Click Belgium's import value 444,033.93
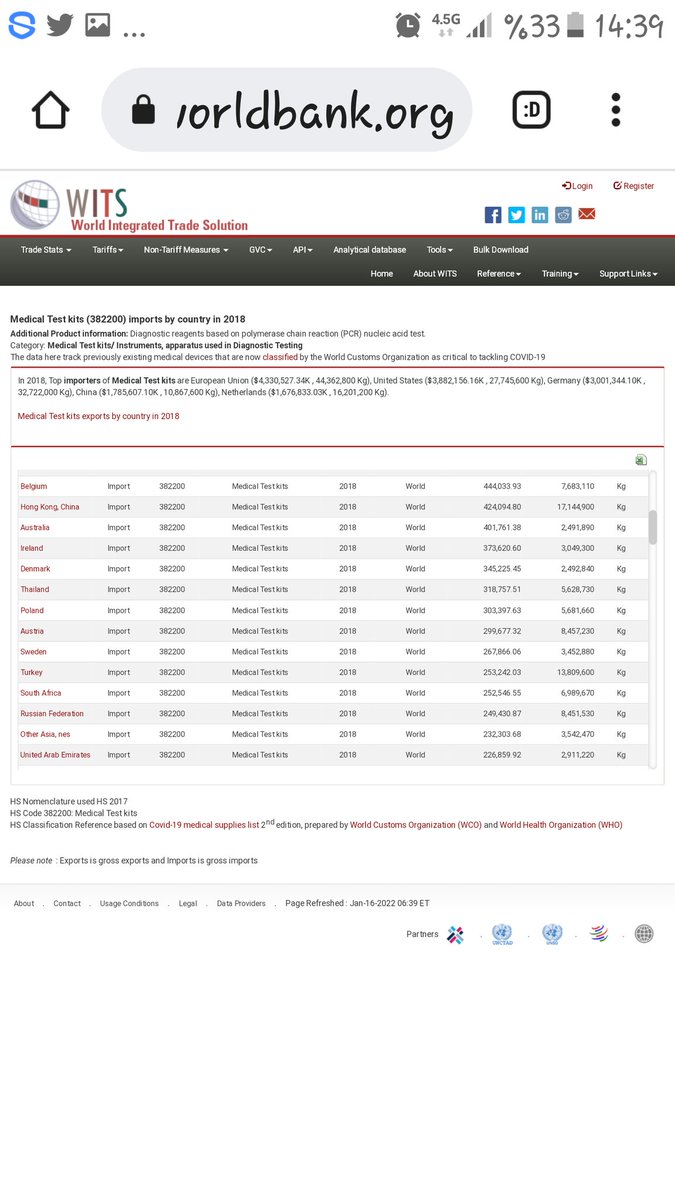 pos(502,487)
